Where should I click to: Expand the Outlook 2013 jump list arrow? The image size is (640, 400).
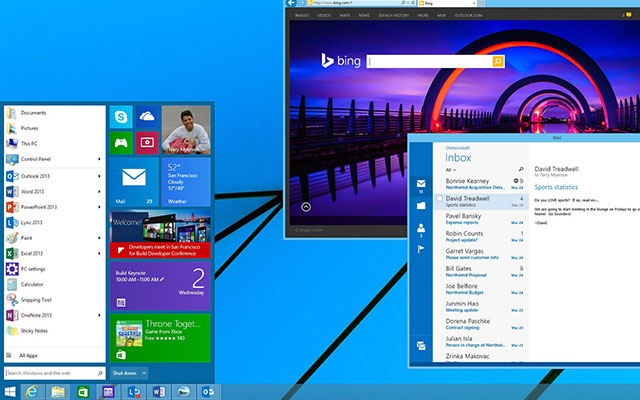click(101, 175)
